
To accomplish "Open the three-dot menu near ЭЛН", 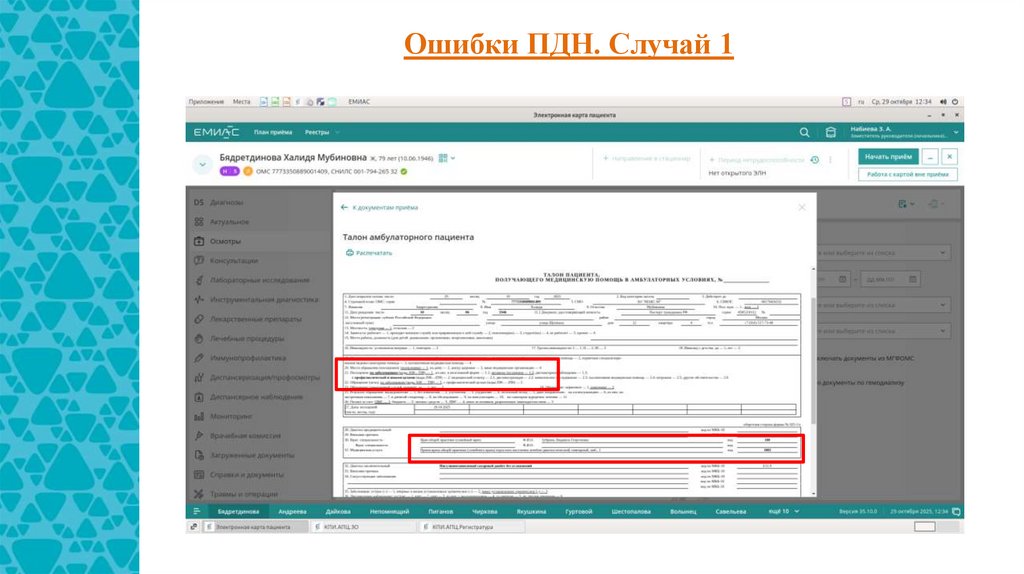I will coord(831,159).
